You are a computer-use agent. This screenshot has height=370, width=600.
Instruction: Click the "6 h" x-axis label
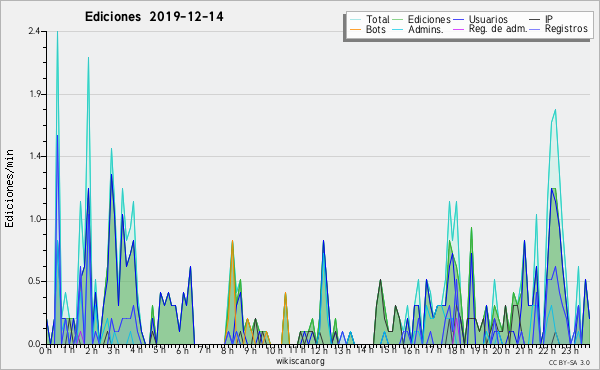tap(182, 350)
